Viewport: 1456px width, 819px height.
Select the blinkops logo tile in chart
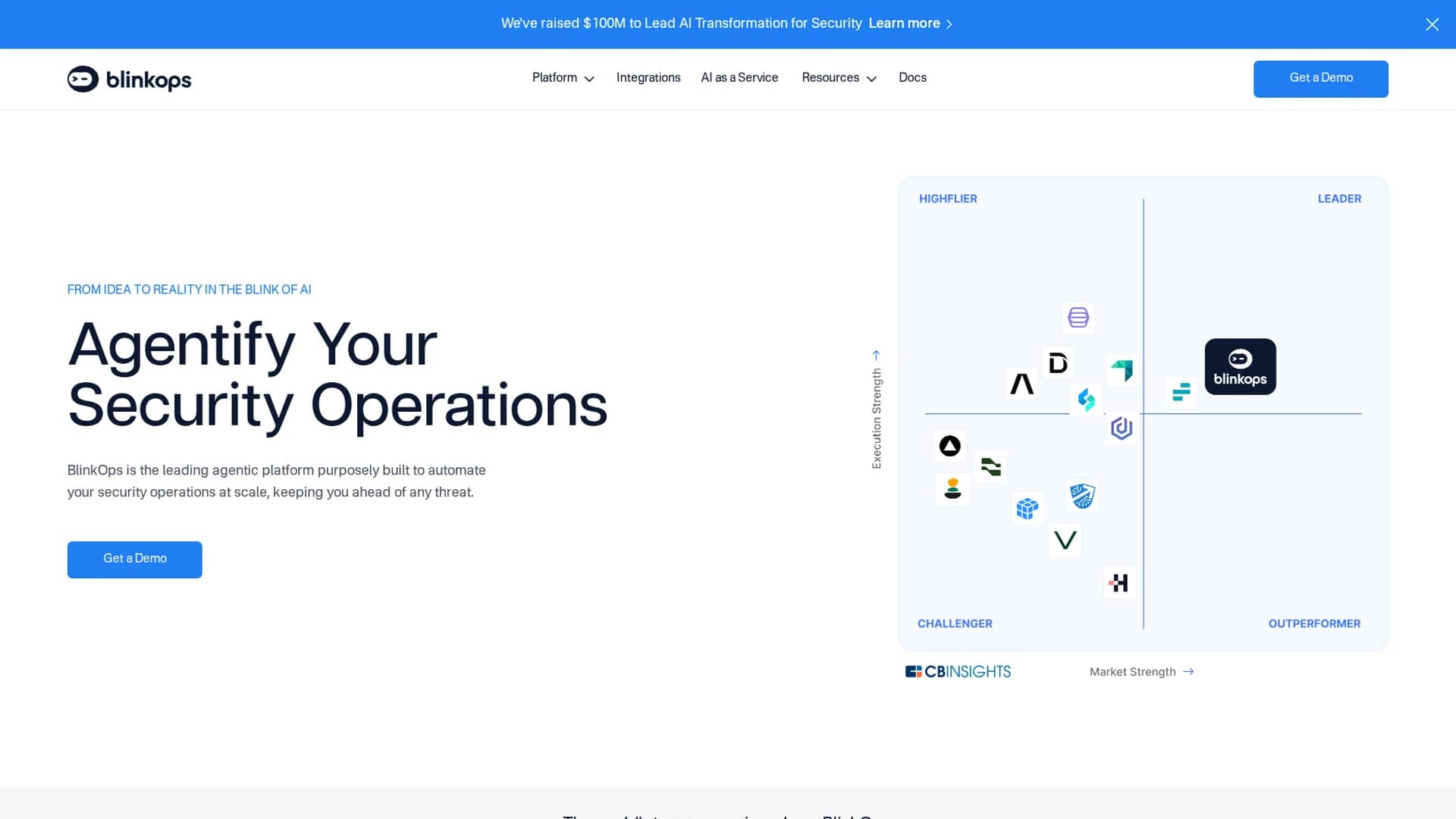1240,366
